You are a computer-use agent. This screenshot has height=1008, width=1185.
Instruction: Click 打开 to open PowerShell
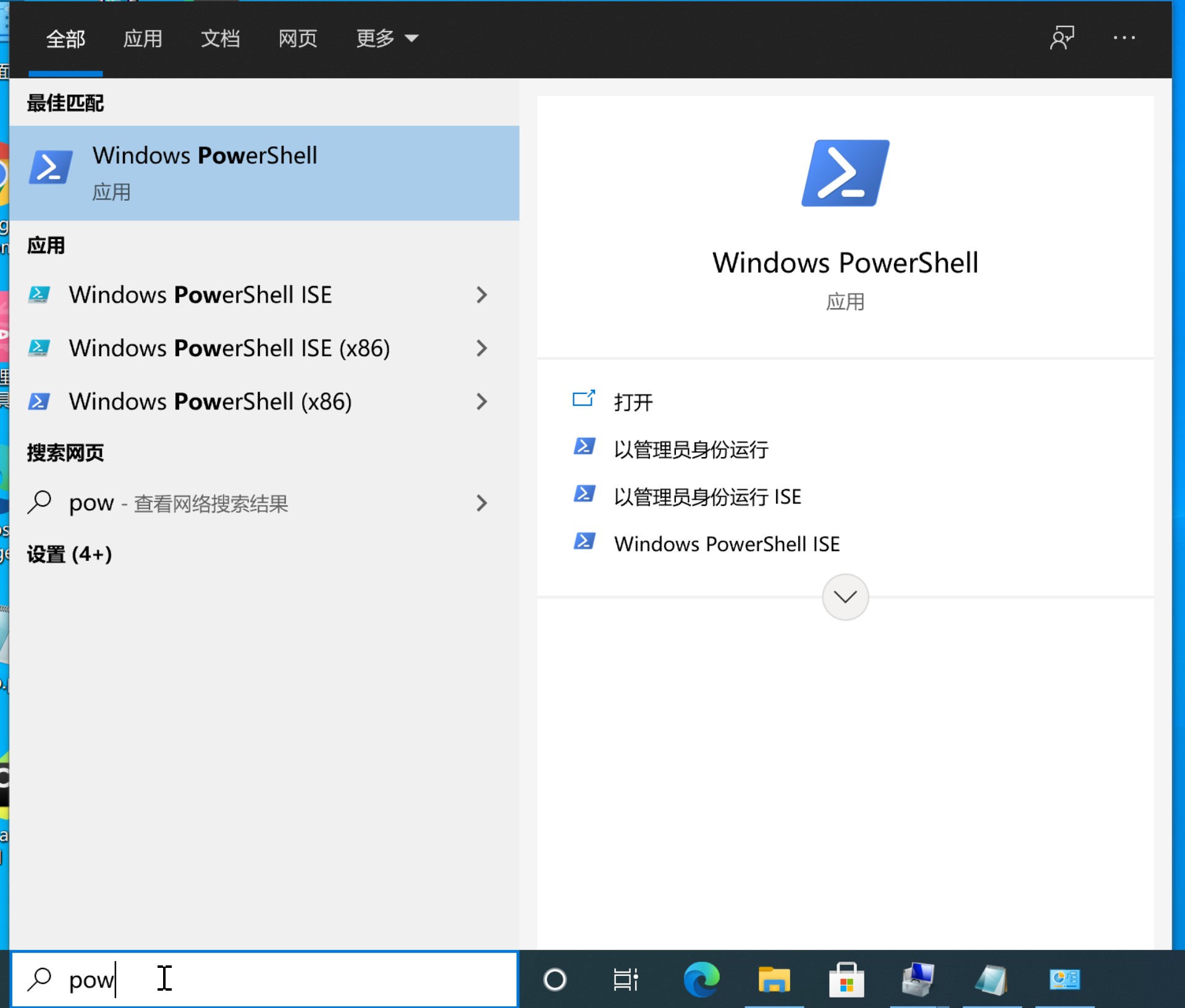tap(633, 402)
